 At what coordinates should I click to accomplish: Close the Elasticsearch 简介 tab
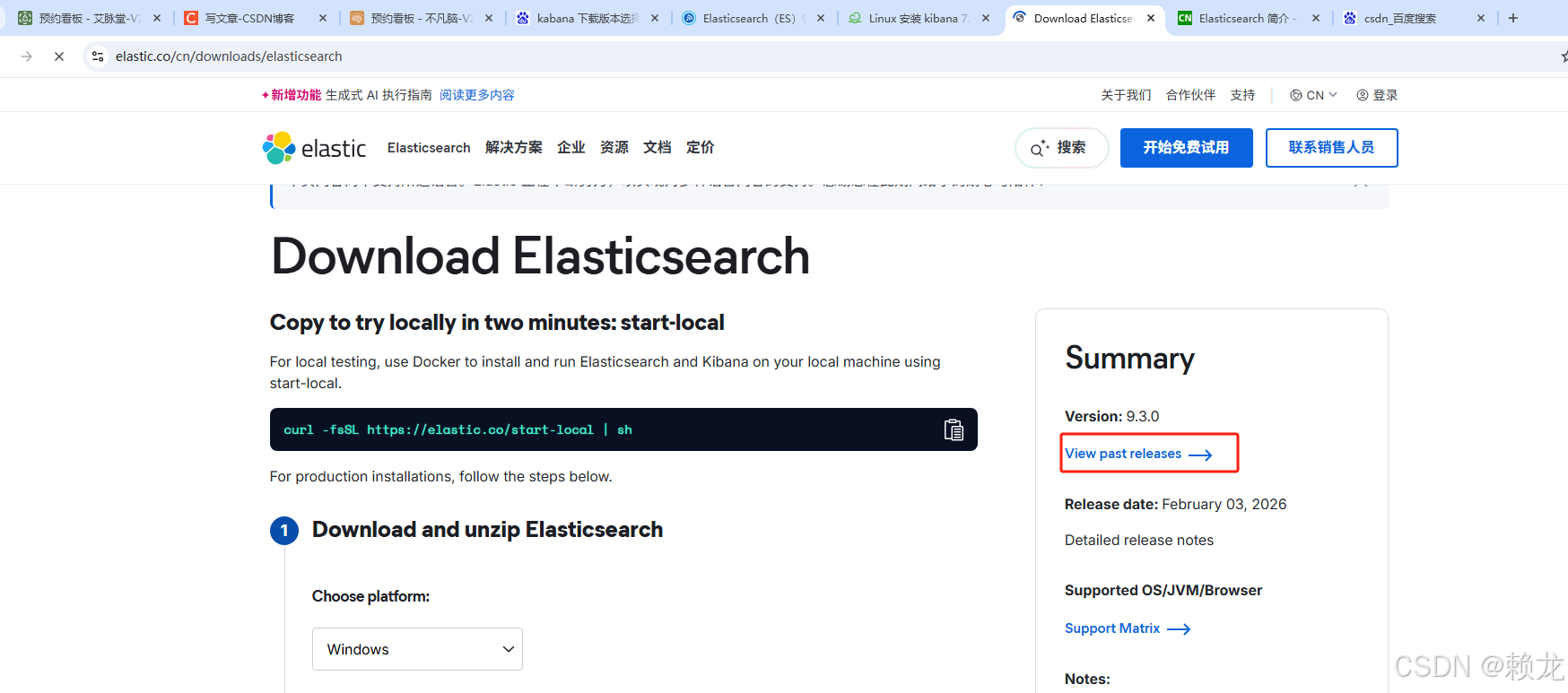coord(1316,18)
